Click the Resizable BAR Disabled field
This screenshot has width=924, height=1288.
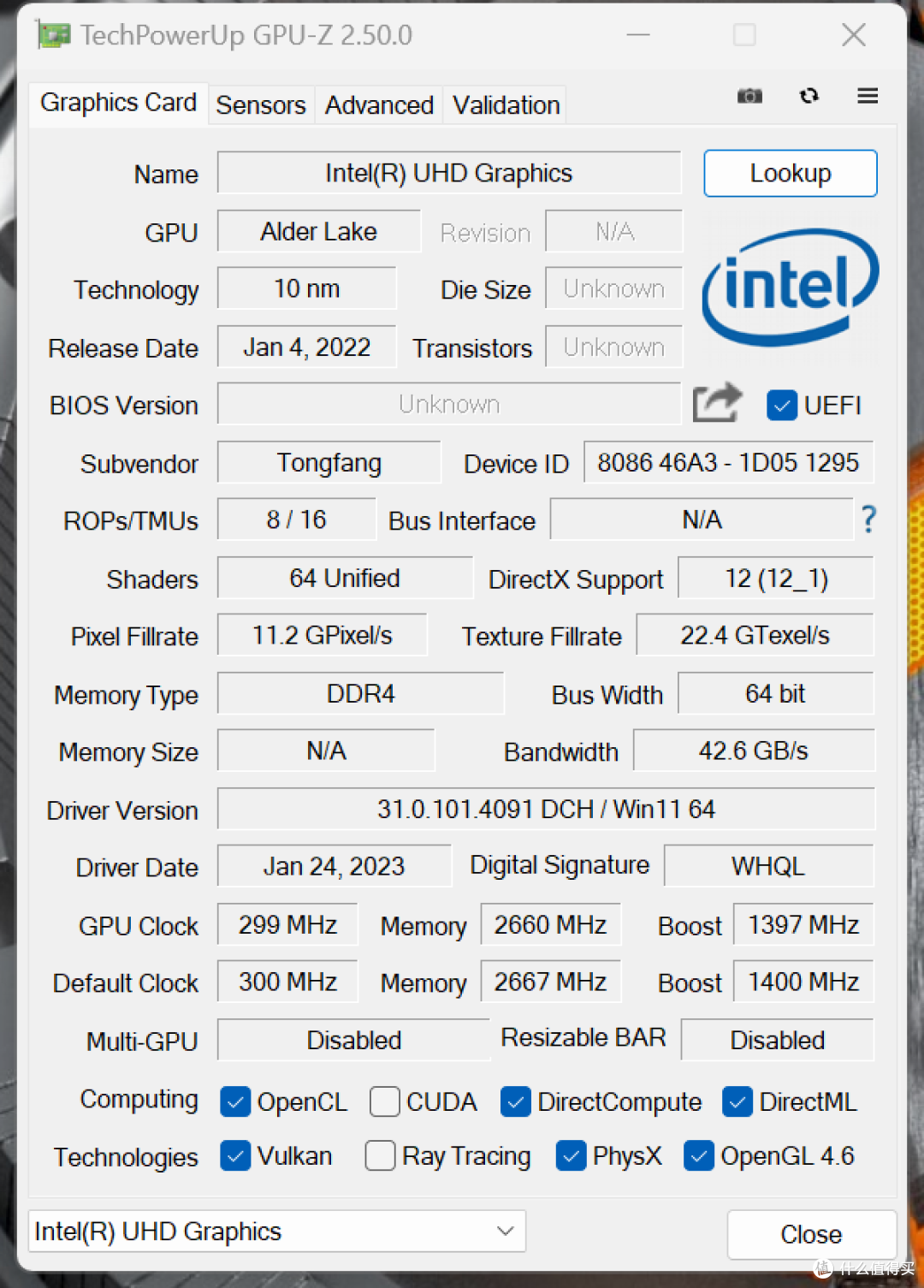(x=778, y=1040)
